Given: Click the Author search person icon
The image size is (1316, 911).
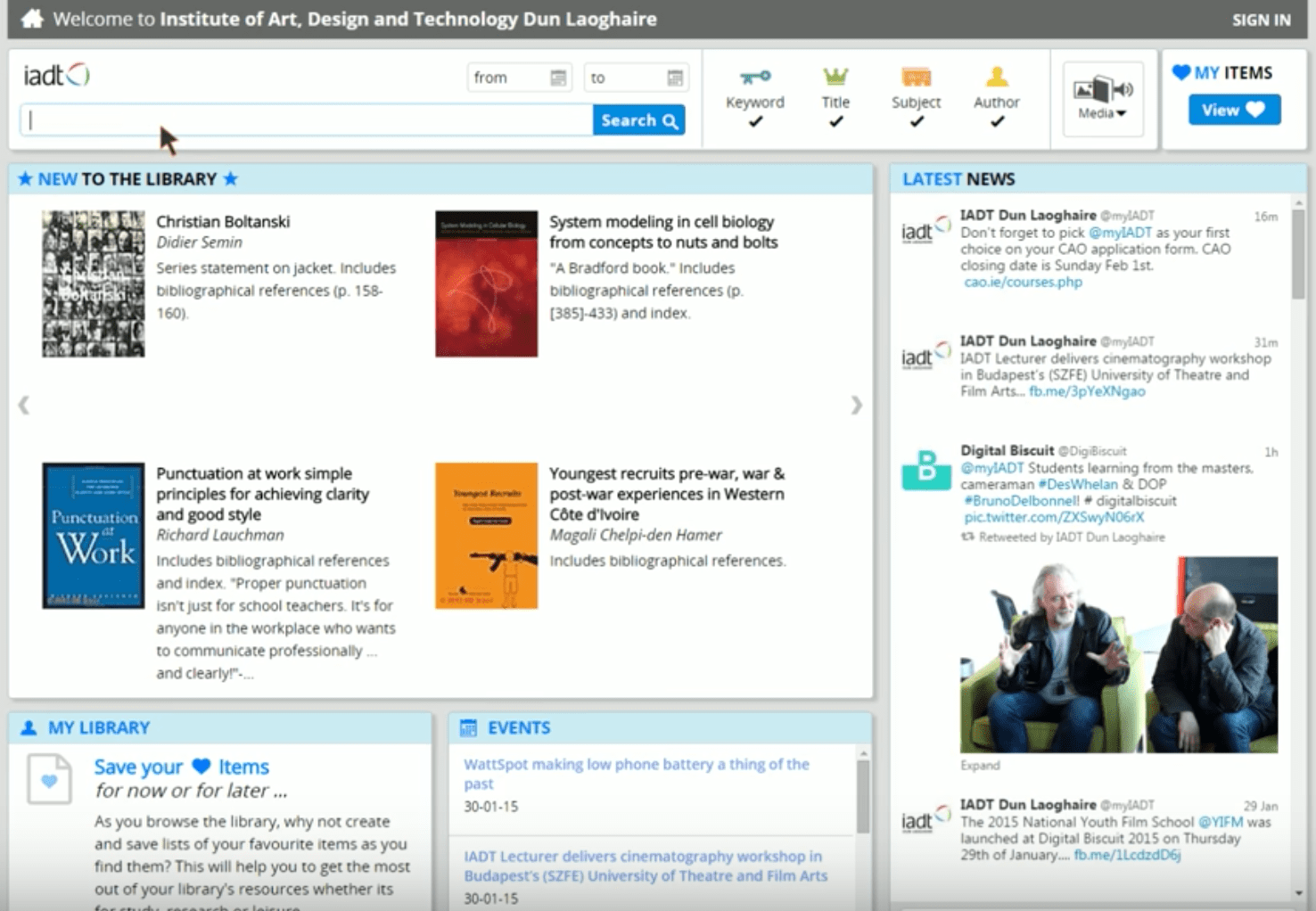Looking at the screenshot, I should click(x=996, y=77).
